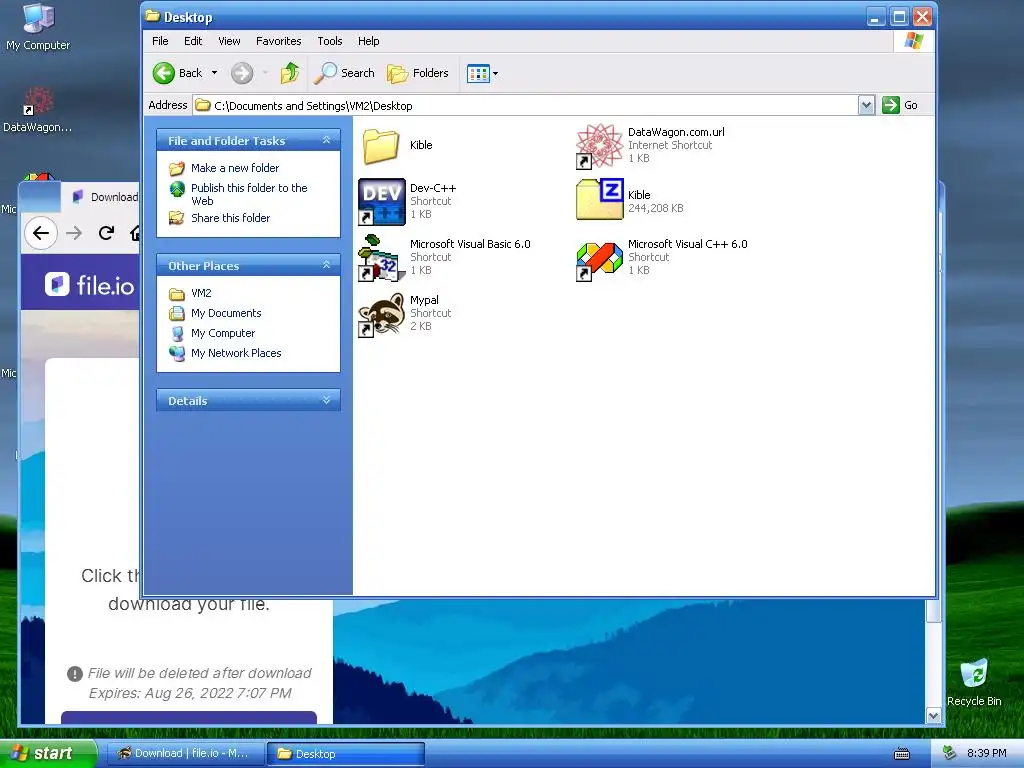Image resolution: width=1024 pixels, height=768 pixels.
Task: Select the Microsoft Visual C++ 6.0 icon
Action: tap(600, 261)
